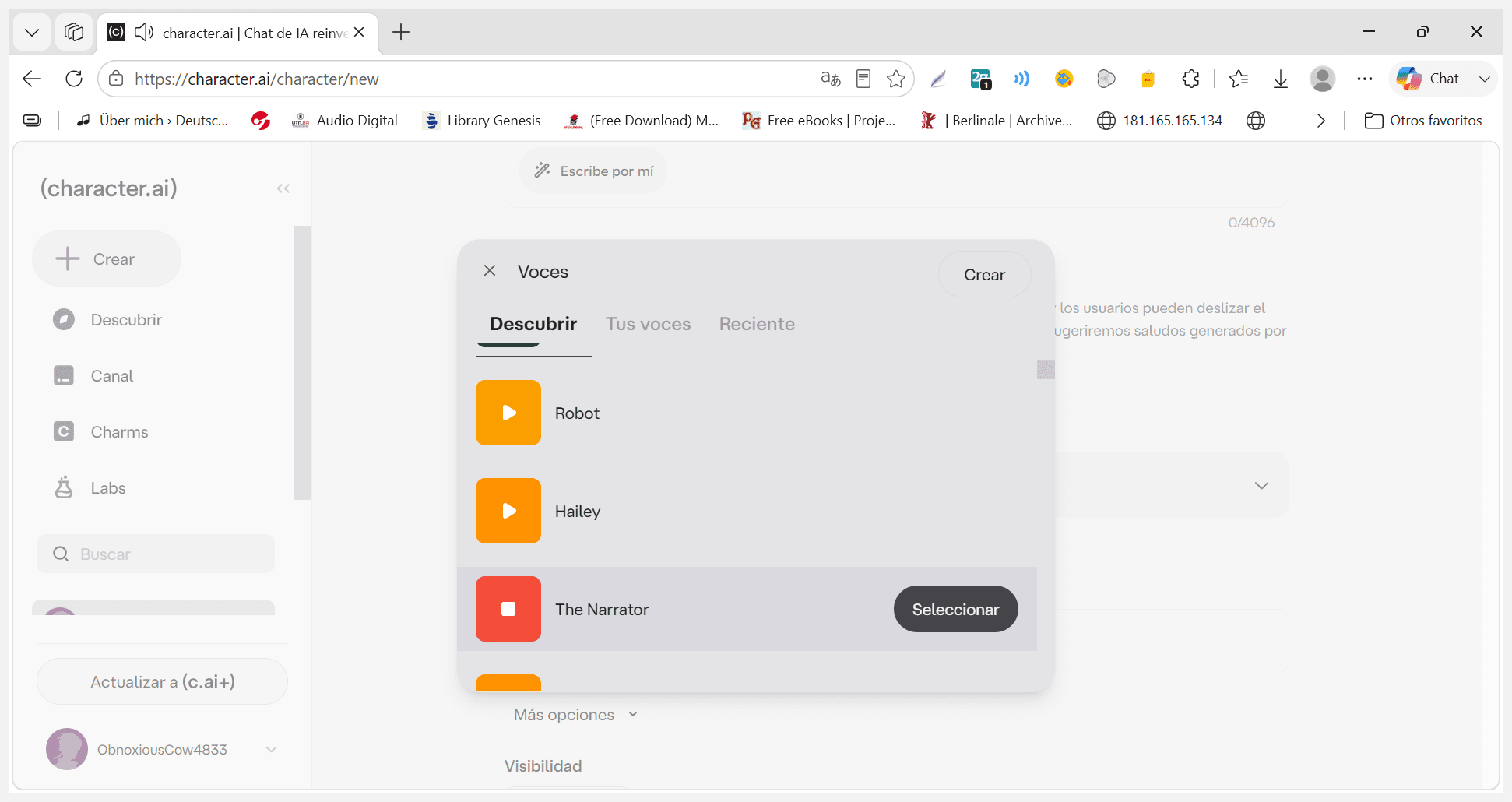Screen dimensions: 1512x802
Task: Focus the Buscar search field
Action: coord(156,554)
